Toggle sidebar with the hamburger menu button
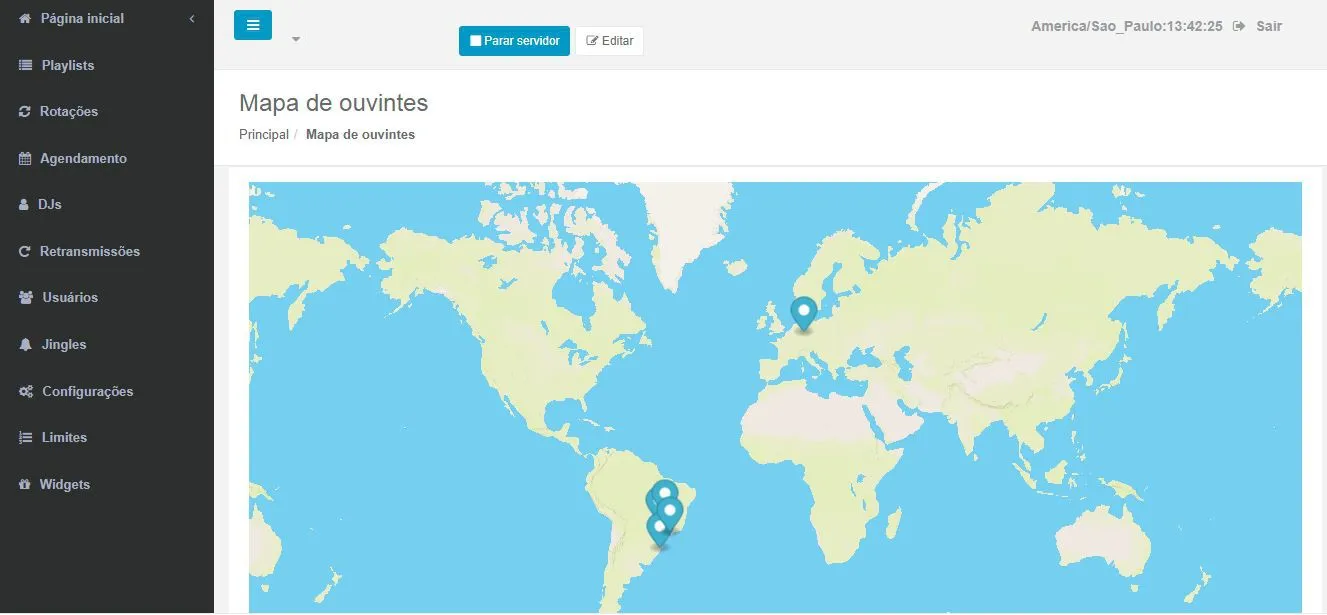The width and height of the screenshot is (1327, 615). click(x=253, y=25)
